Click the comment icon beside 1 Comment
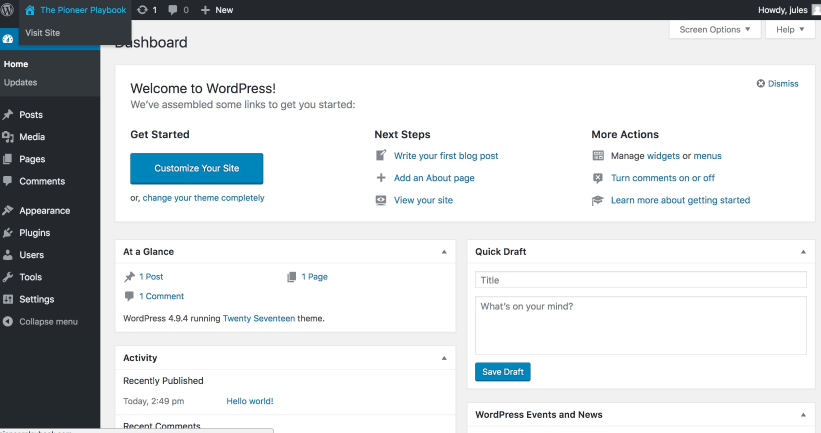 129,296
